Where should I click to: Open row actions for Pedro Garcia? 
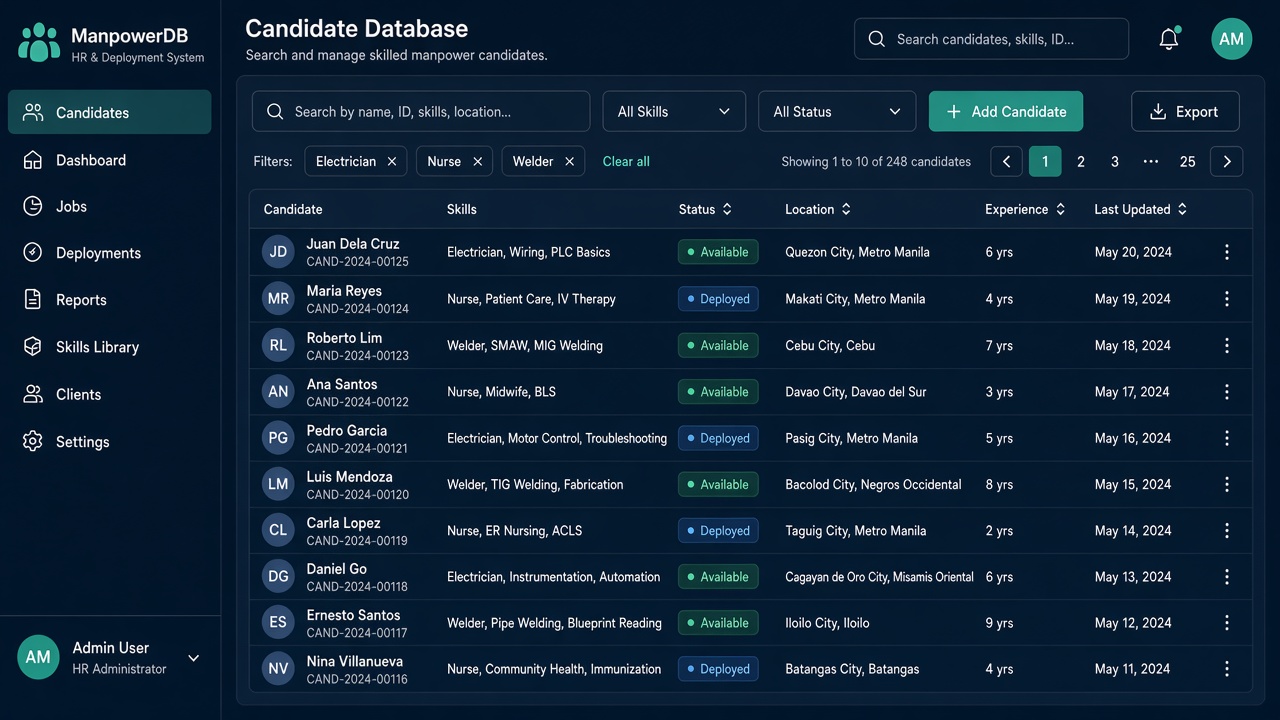1227,438
